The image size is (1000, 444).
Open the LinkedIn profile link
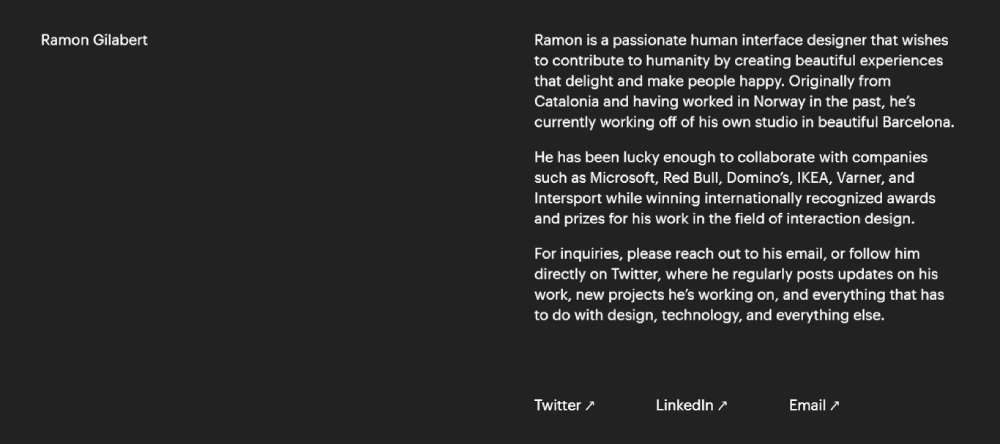tap(691, 405)
